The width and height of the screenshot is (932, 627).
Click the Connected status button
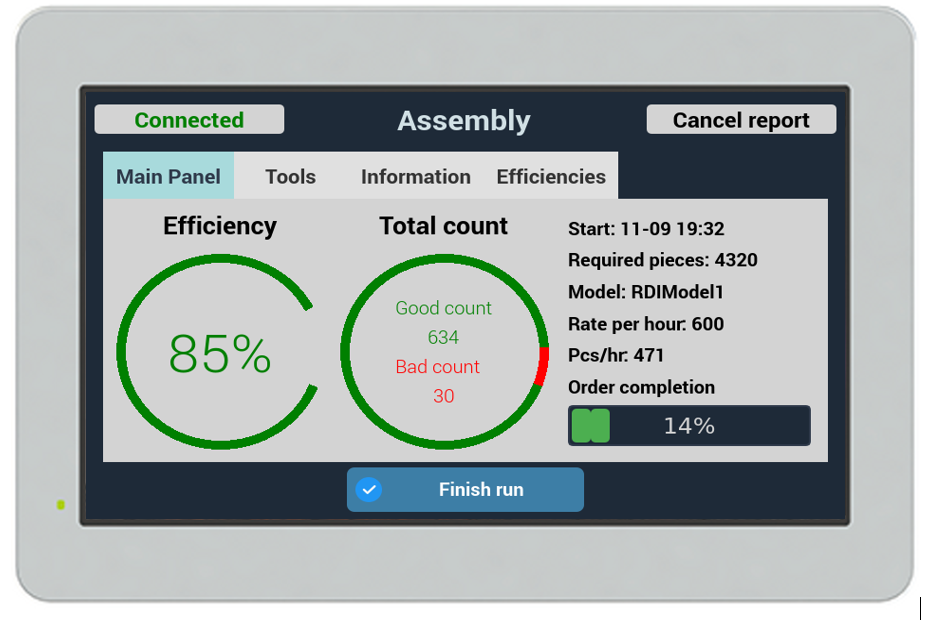click(x=189, y=120)
